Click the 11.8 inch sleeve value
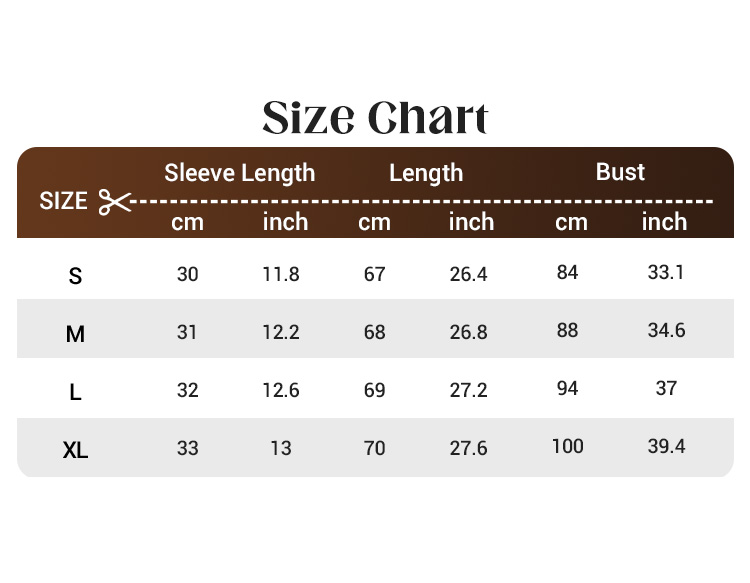The image size is (750, 583). click(281, 274)
